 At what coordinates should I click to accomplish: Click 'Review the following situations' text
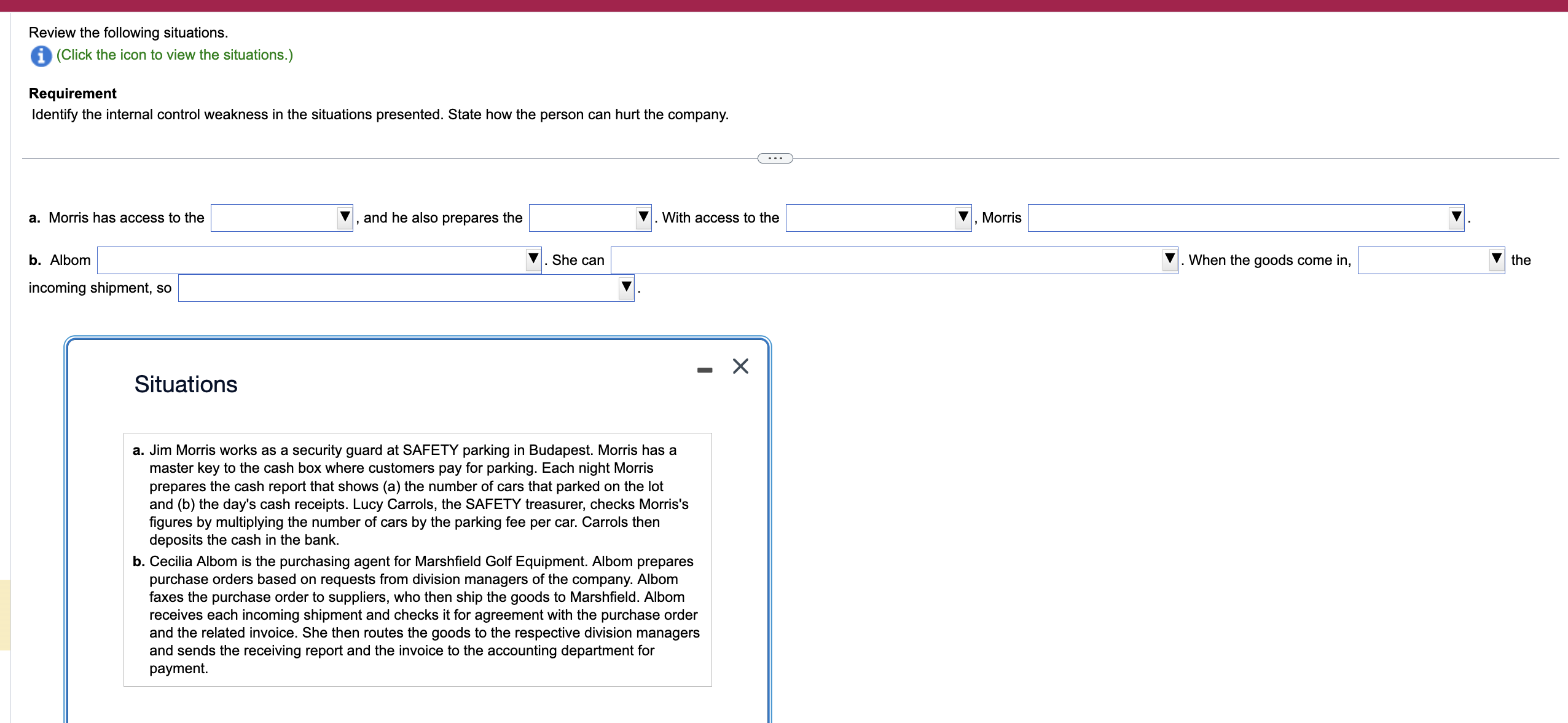coord(128,33)
